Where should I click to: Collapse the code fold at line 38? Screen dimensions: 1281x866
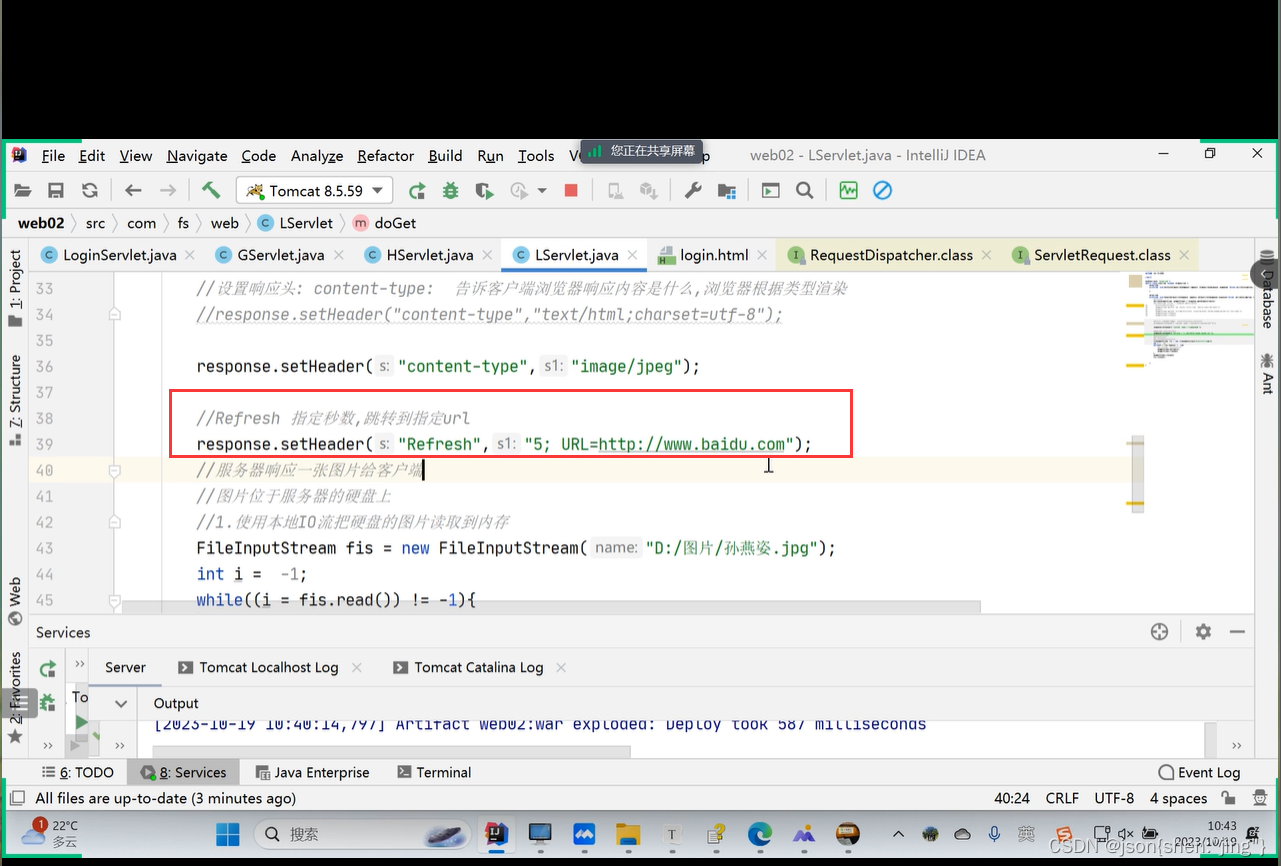(x=114, y=418)
